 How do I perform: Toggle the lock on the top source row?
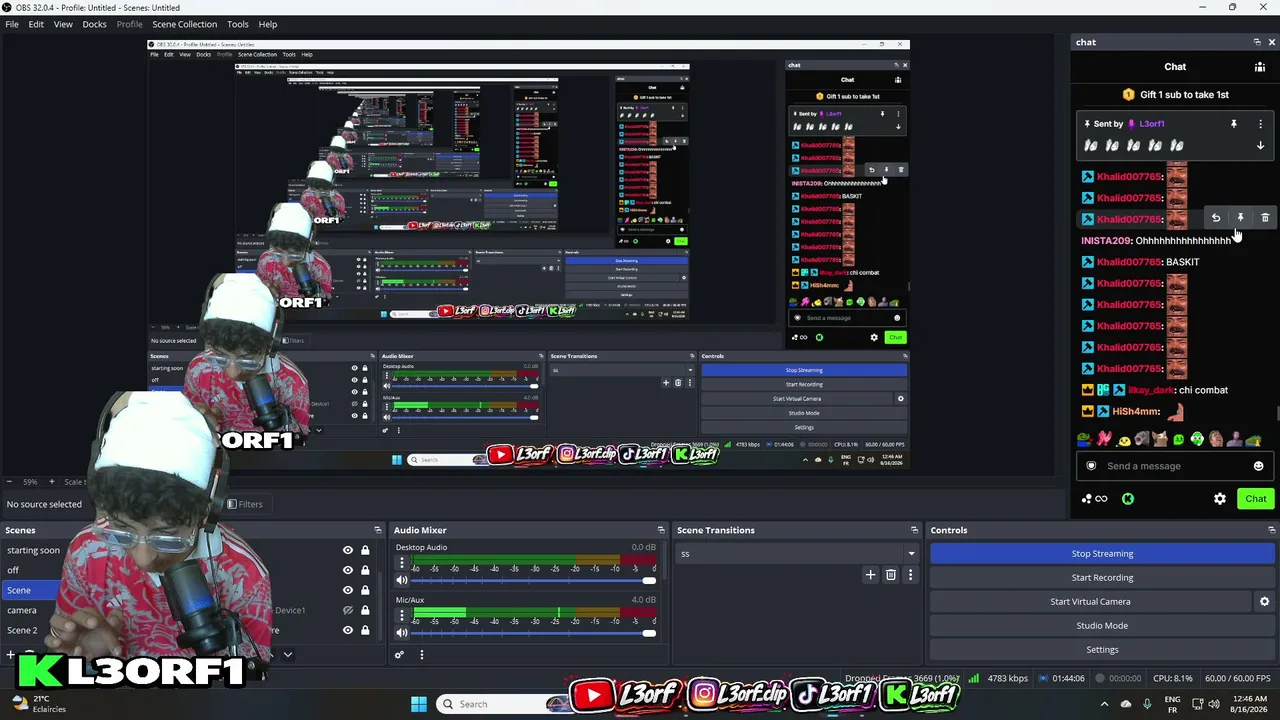pos(365,550)
